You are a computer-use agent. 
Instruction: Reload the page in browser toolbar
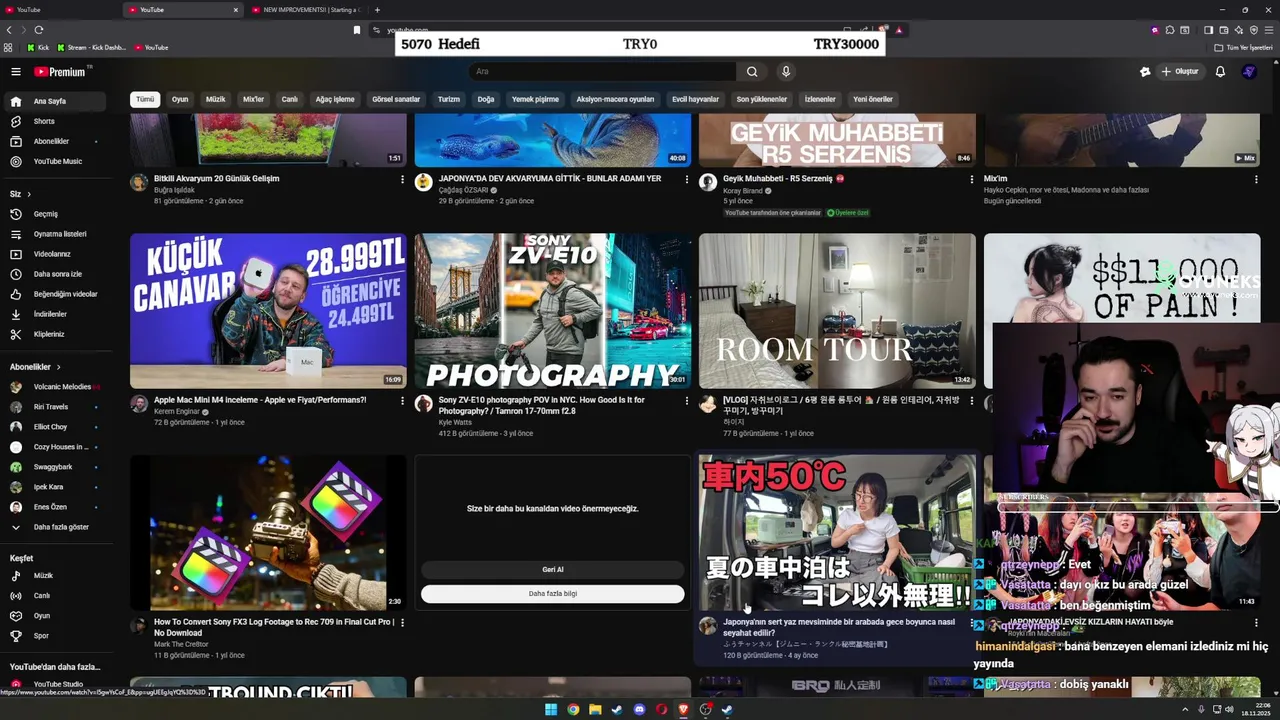(39, 30)
